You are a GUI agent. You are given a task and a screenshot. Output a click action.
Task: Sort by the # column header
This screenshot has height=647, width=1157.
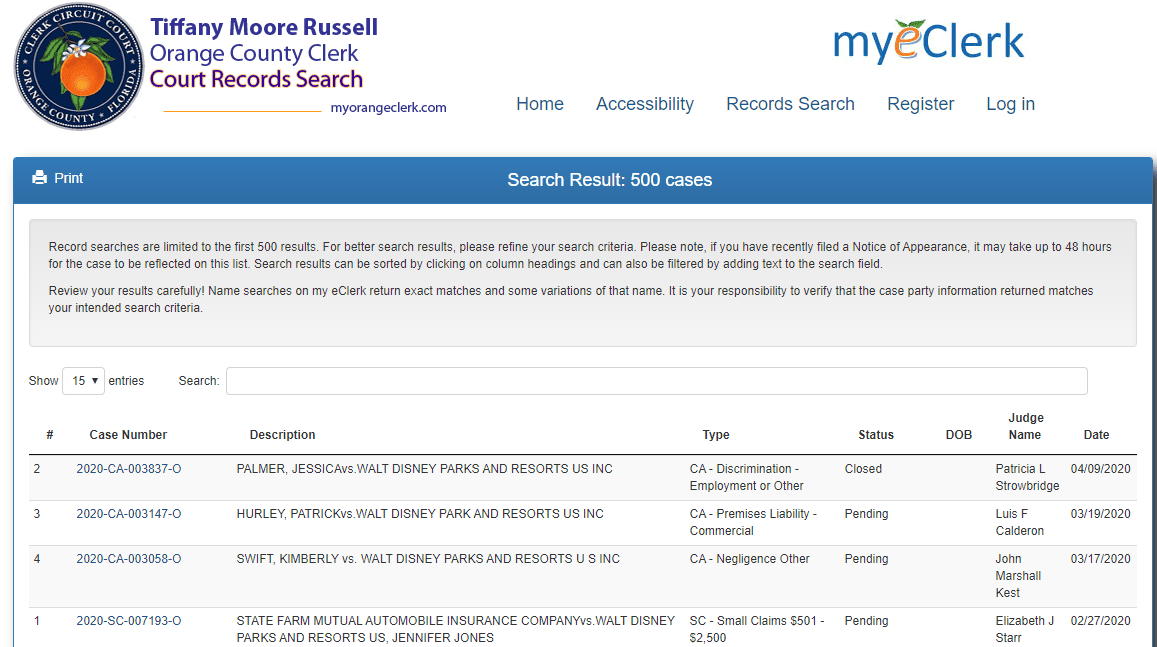click(x=49, y=435)
